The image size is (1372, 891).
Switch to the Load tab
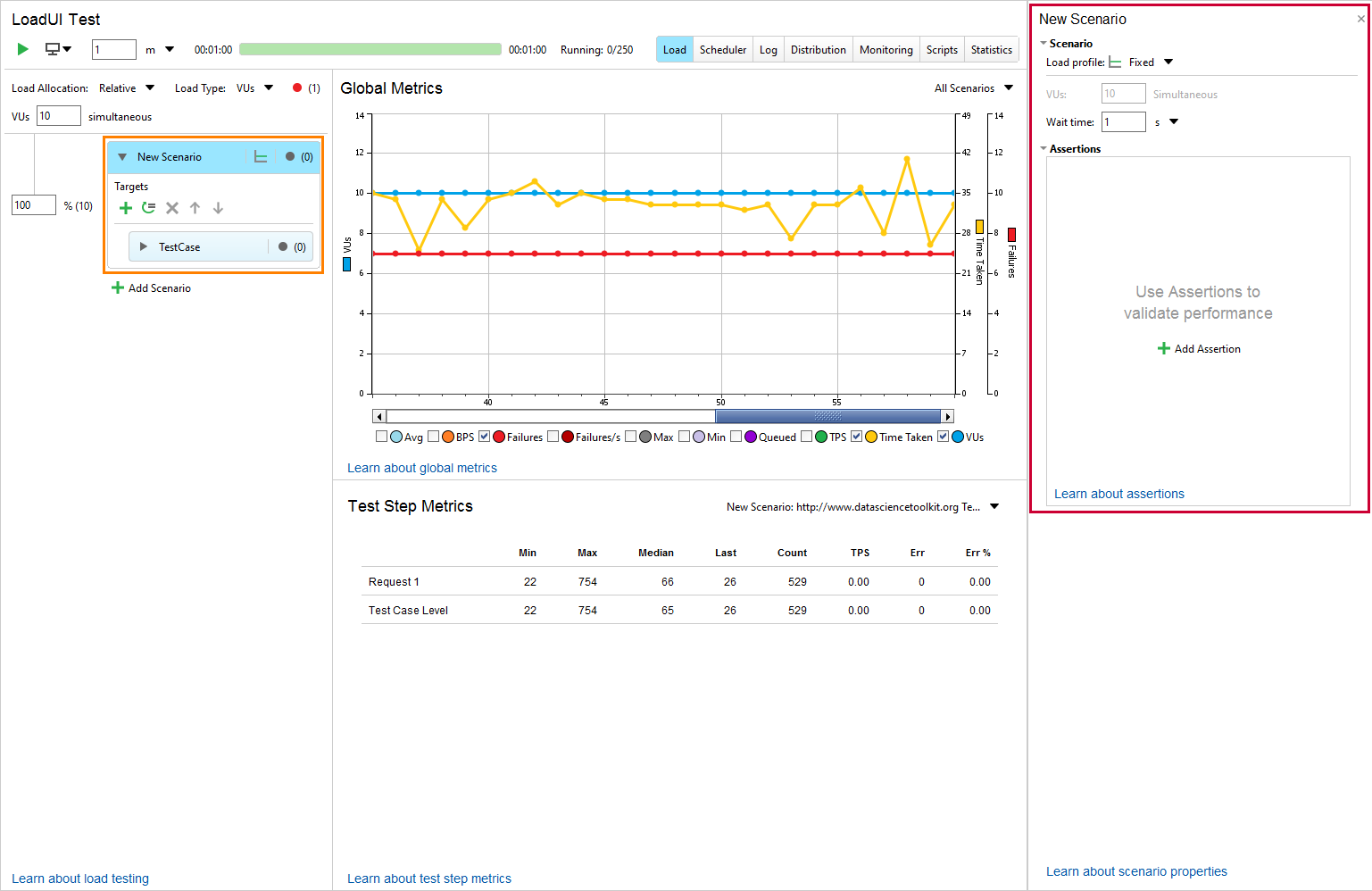pos(675,50)
